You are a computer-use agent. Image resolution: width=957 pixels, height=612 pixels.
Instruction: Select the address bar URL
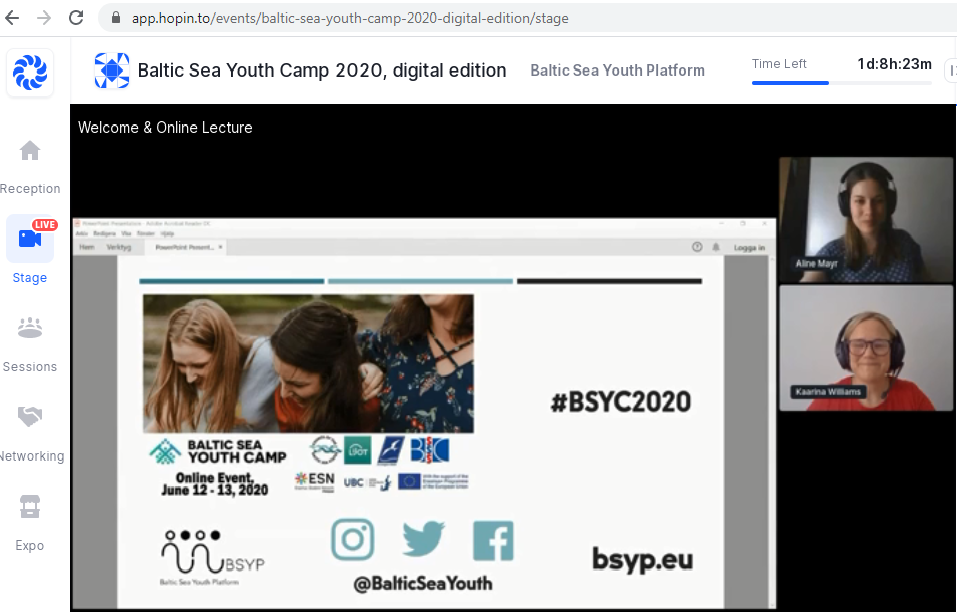[350, 18]
